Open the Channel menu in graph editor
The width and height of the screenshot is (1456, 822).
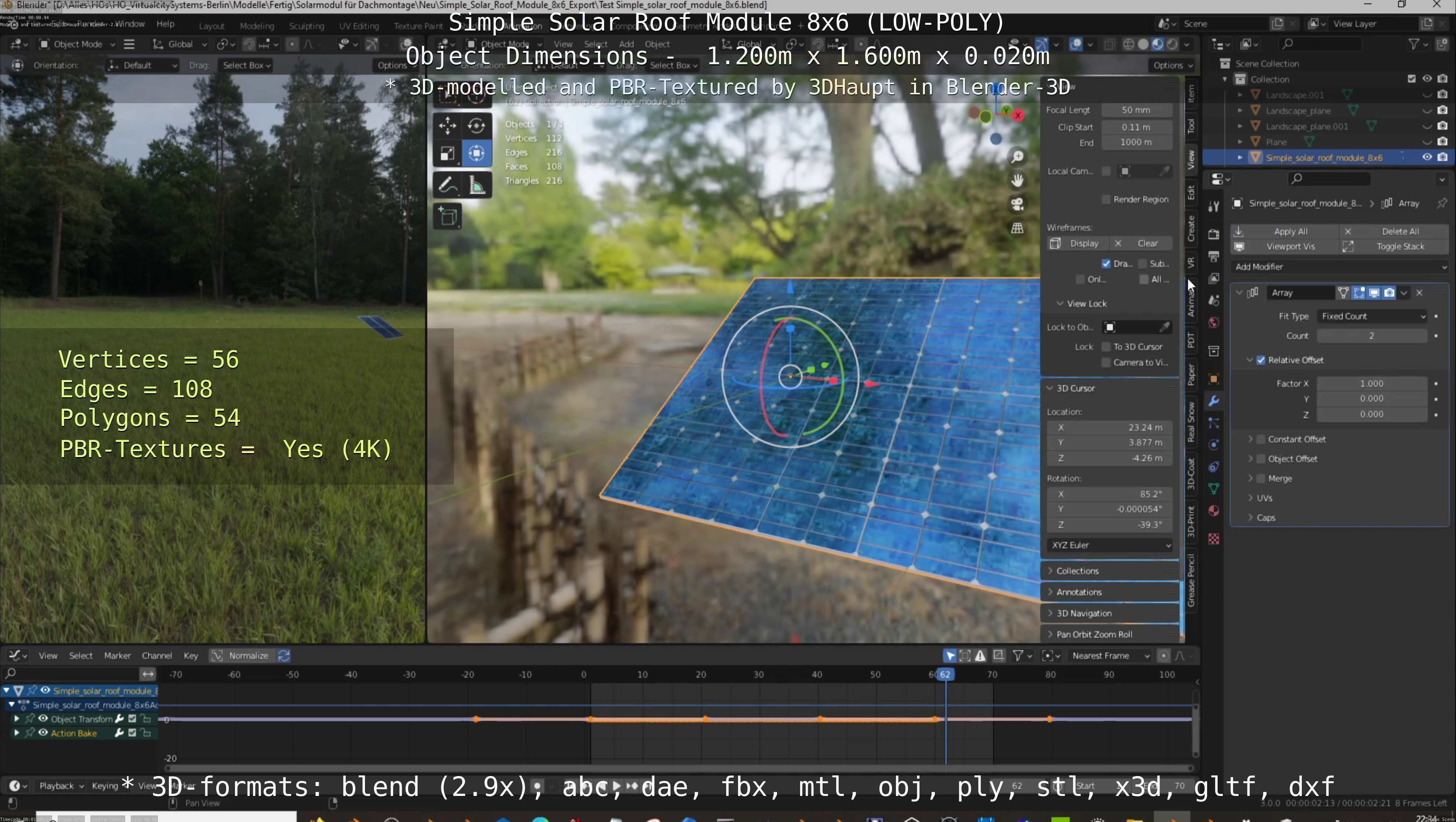(156, 655)
